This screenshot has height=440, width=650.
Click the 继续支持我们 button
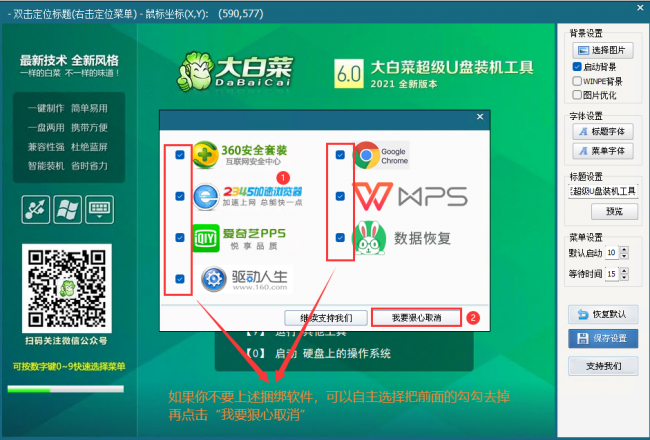pos(326,318)
